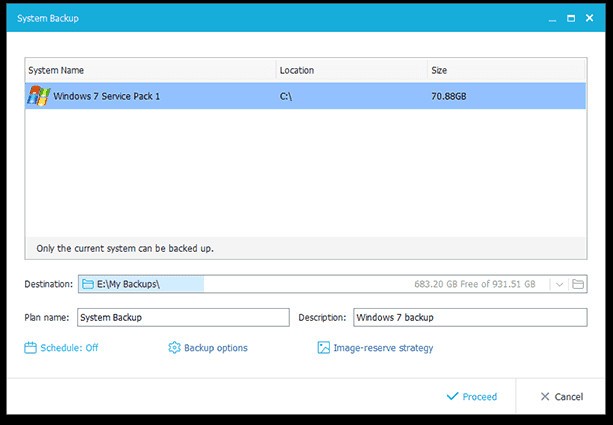This screenshot has width=613, height=425.
Task: Maximize the System Backup window
Action: 571,18
